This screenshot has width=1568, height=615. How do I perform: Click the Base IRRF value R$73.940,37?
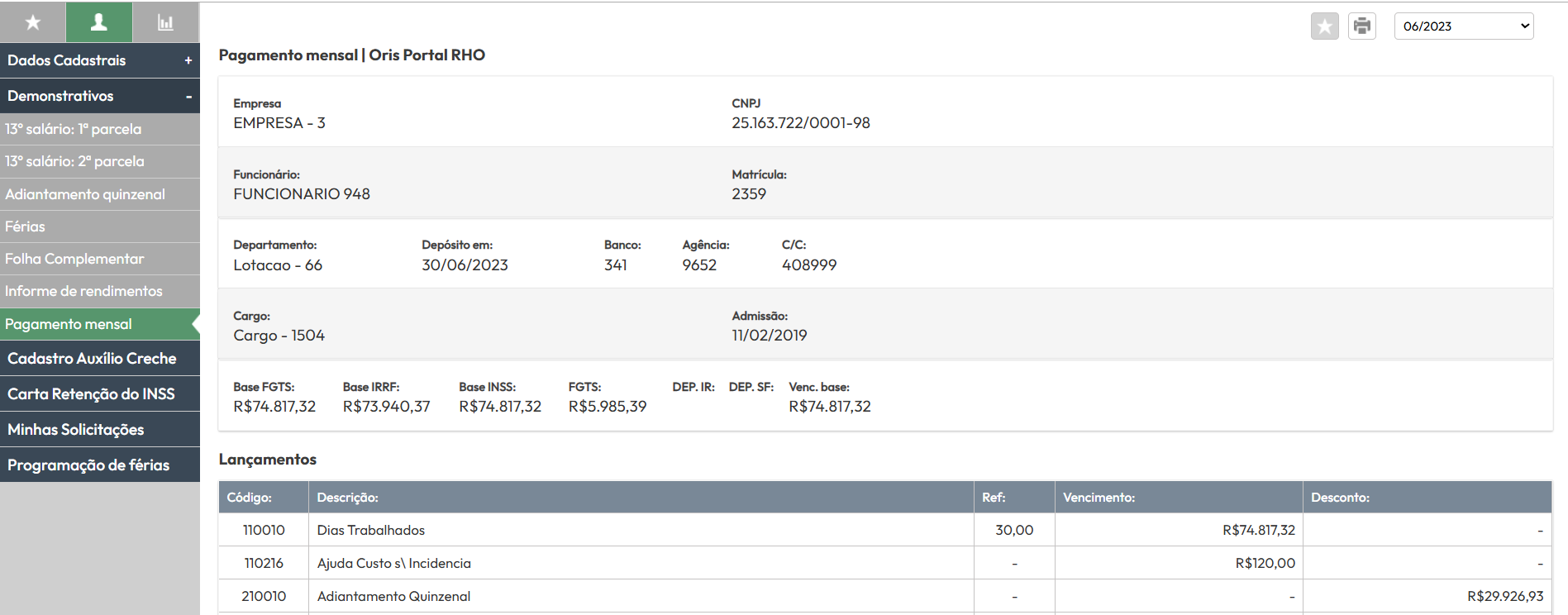(387, 407)
